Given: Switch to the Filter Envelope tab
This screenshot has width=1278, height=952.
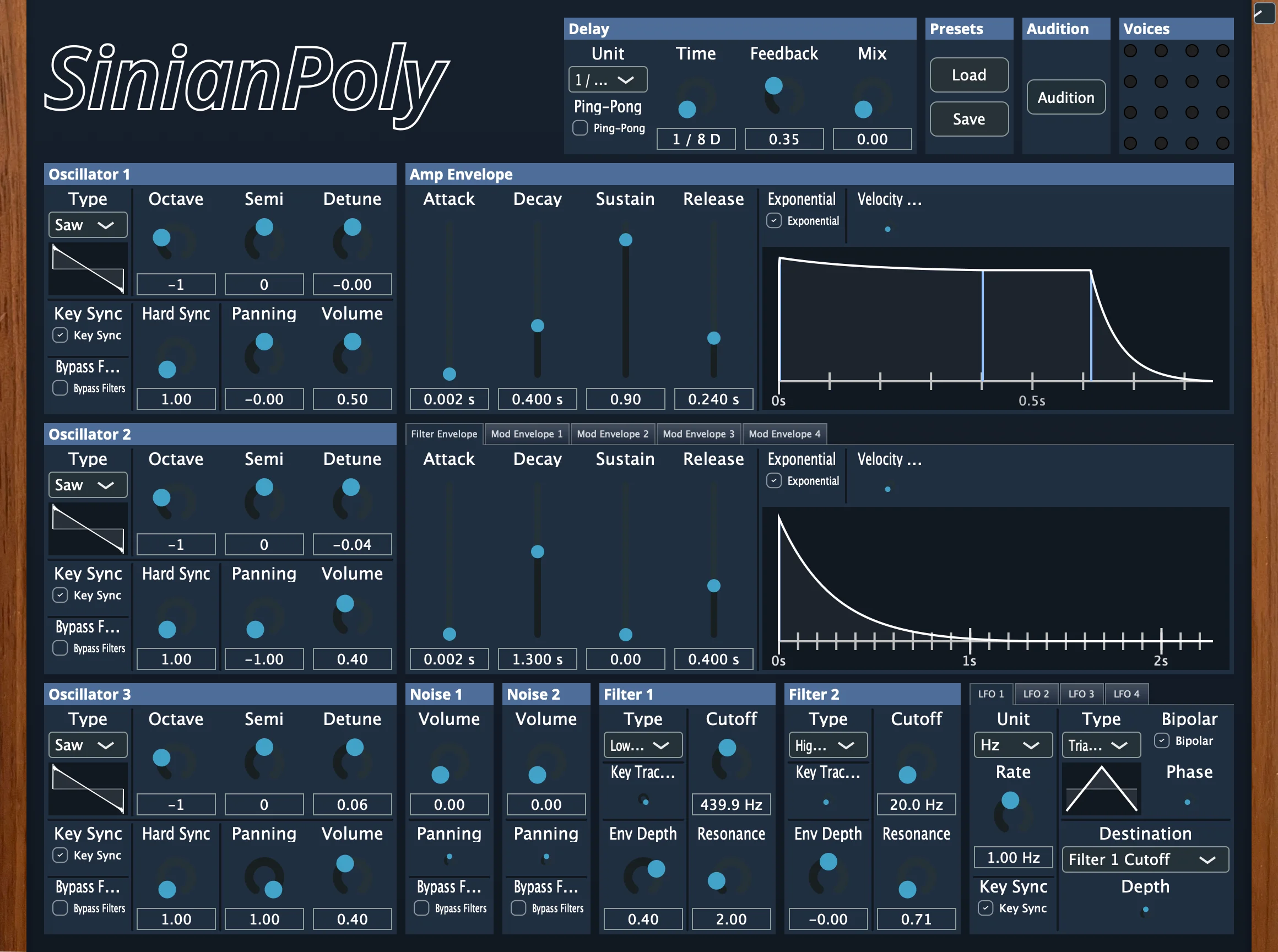Looking at the screenshot, I should point(443,434).
